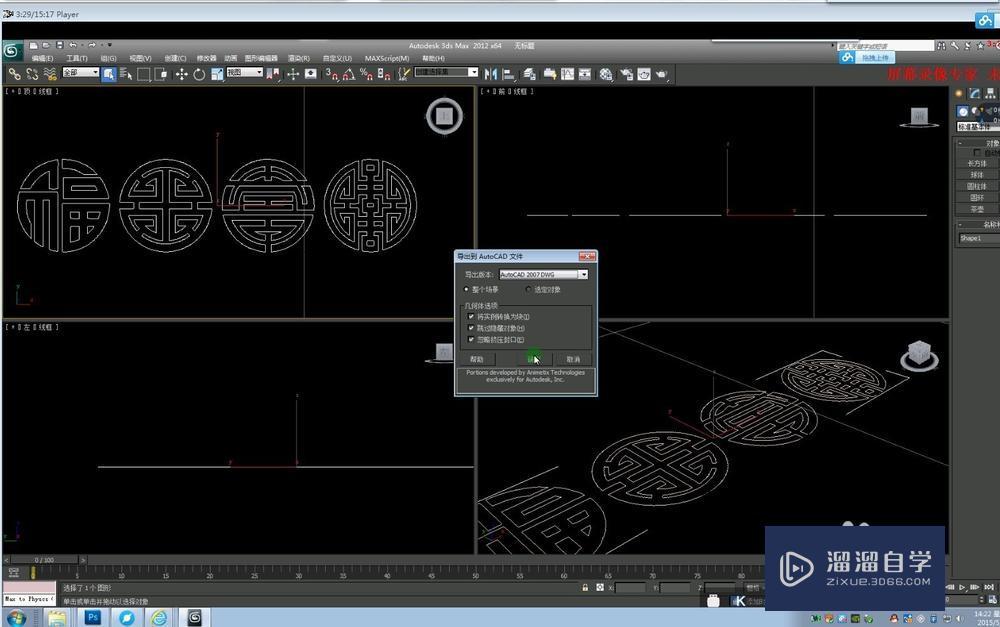Select the 整个场景 radio button
Screen dimensions: 1000x627
click(466, 290)
